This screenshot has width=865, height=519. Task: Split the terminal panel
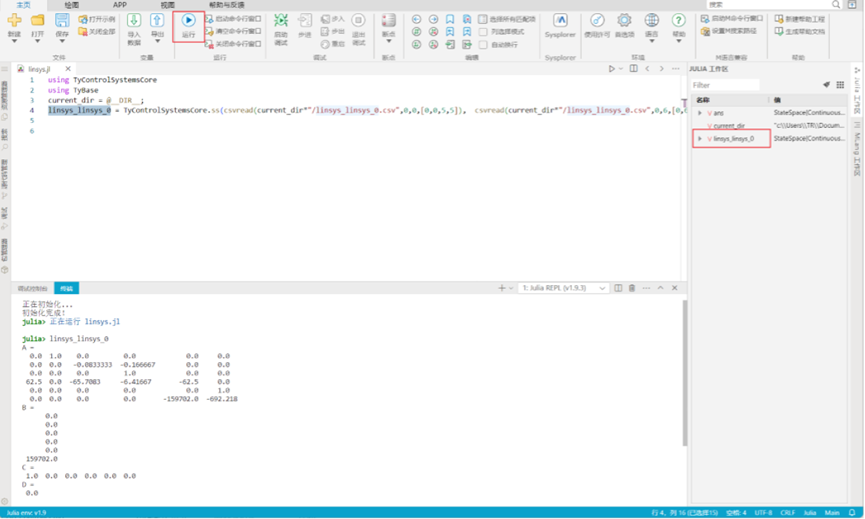coord(618,288)
